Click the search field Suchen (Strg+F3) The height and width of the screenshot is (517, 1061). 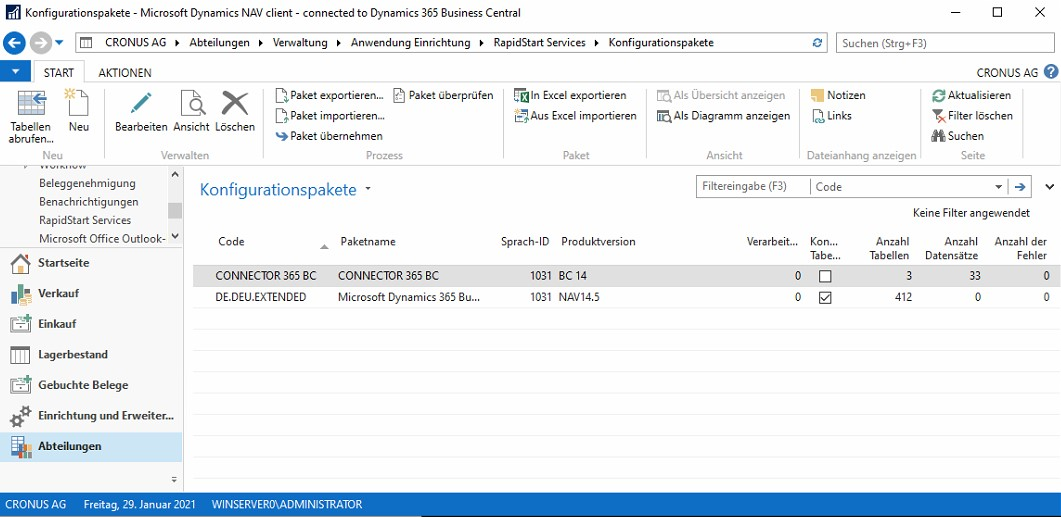pyautogui.click(x=945, y=43)
